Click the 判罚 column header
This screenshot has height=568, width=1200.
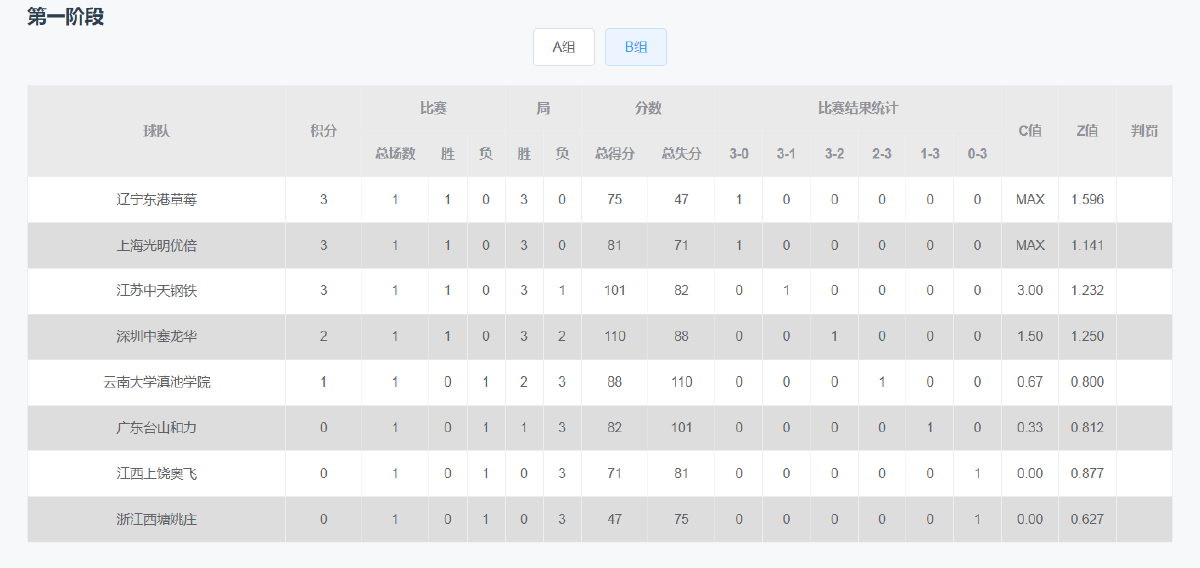[1144, 131]
